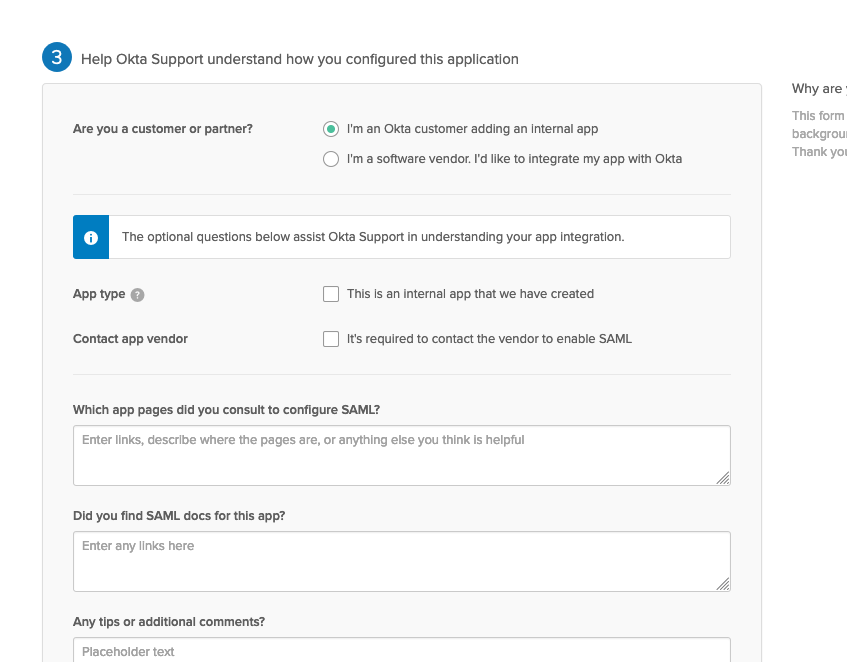847x662 pixels.
Task: Click the Placeholder text comments box
Action: tap(400, 651)
